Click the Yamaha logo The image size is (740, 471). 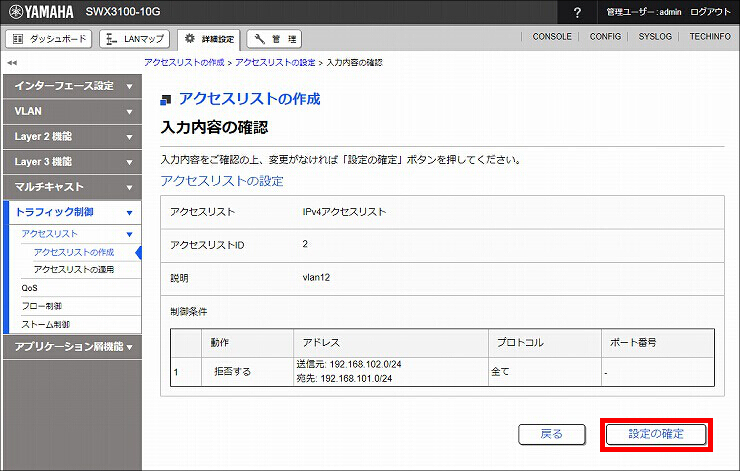pyautogui.click(x=41, y=12)
